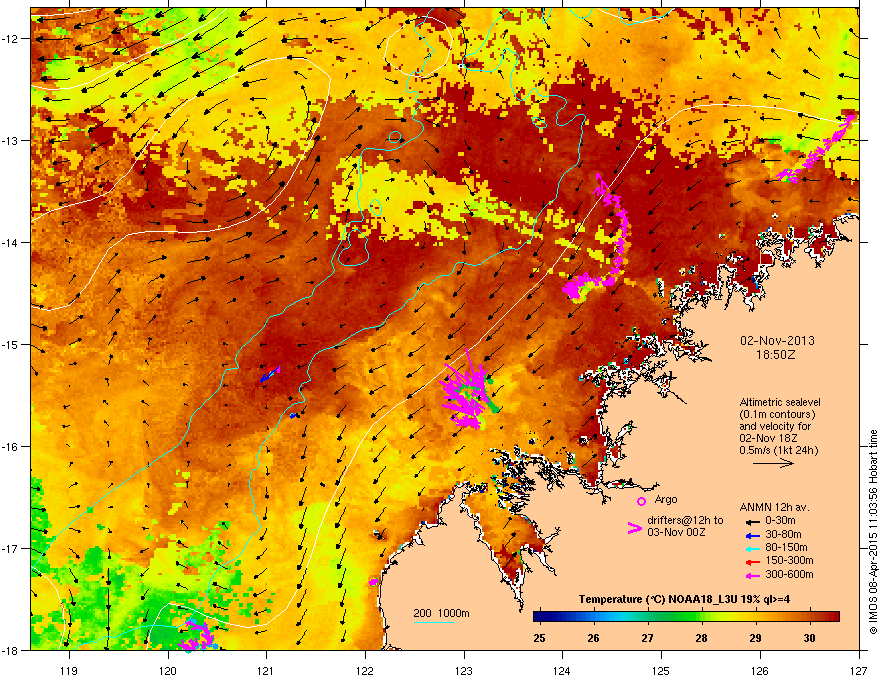The height and width of the screenshot is (680, 880).
Task: Click the colorbar tick label '26'
Action: click(x=593, y=638)
